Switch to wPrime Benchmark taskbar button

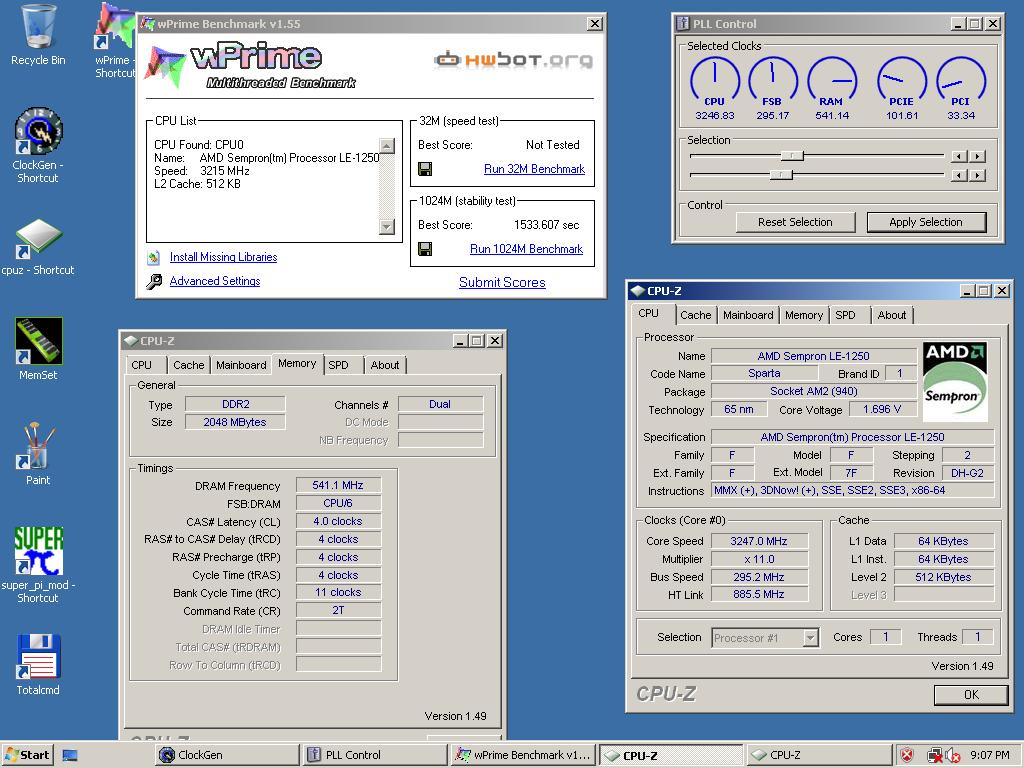(x=524, y=756)
